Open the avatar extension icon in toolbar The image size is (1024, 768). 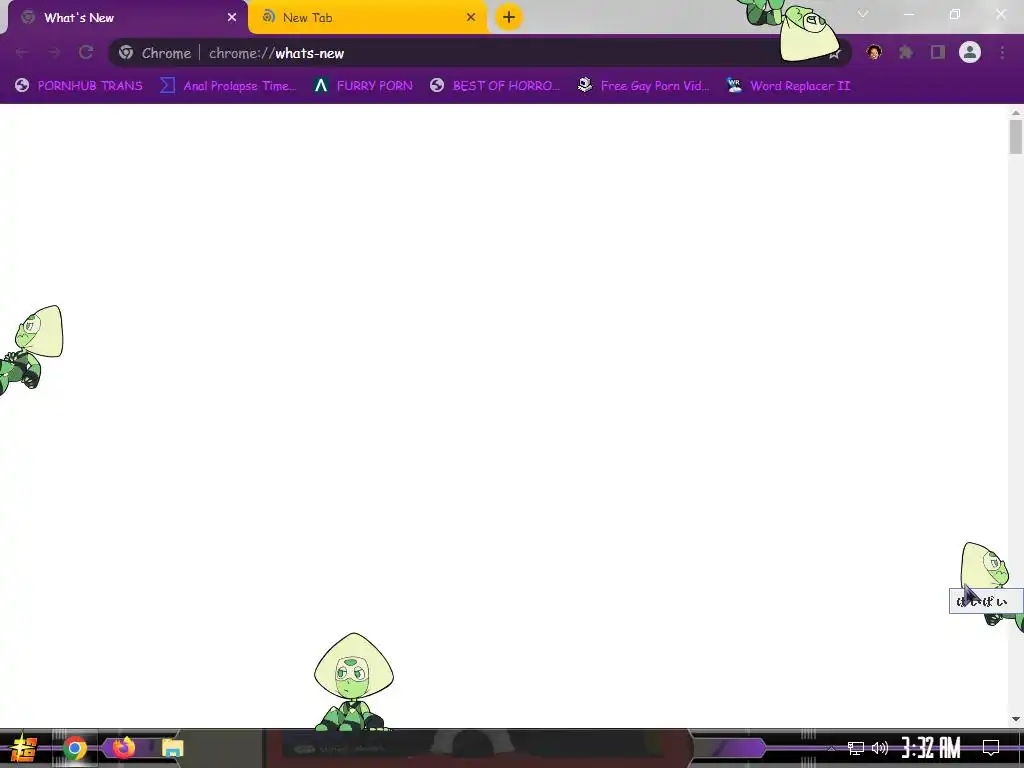click(x=874, y=52)
